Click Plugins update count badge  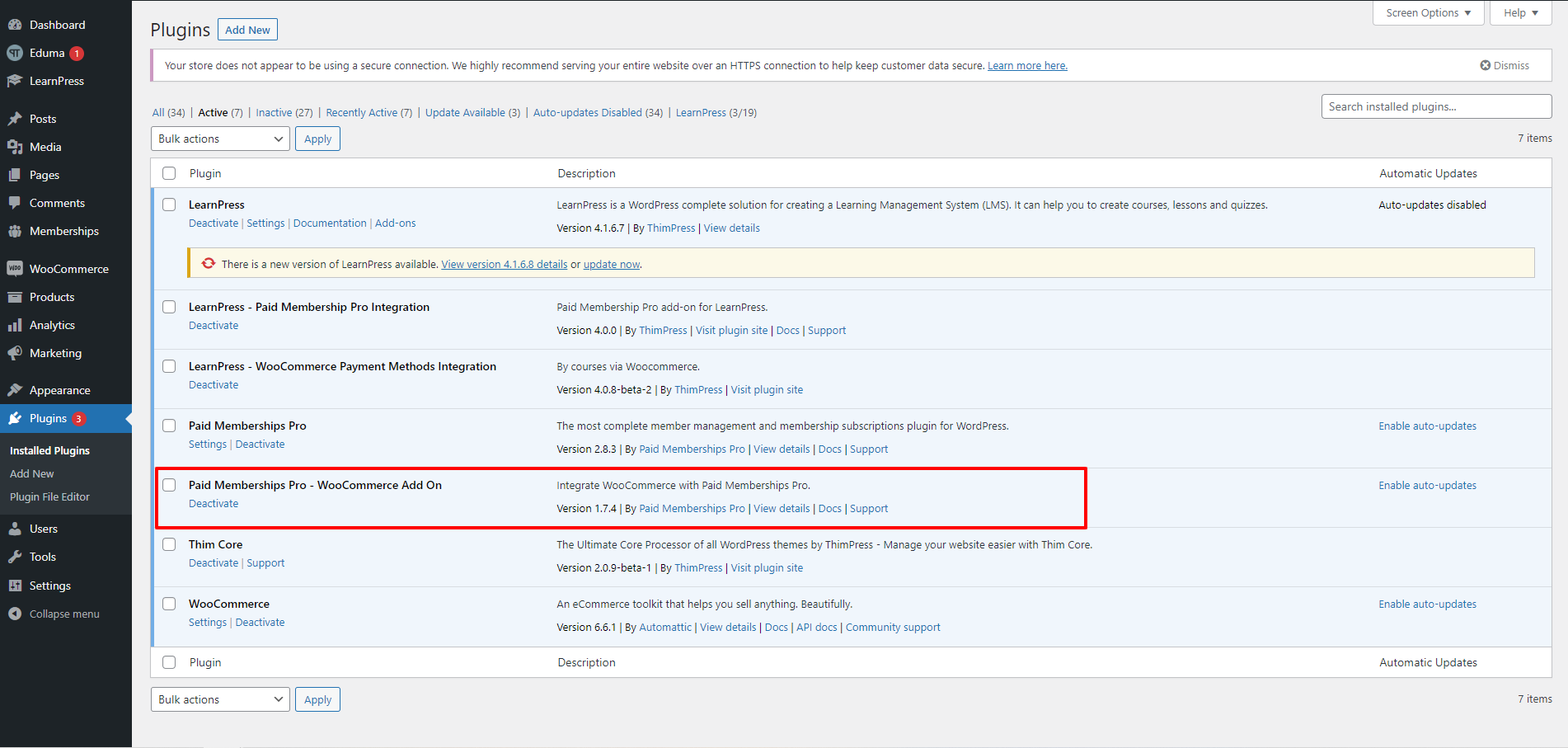pyautogui.click(x=79, y=419)
